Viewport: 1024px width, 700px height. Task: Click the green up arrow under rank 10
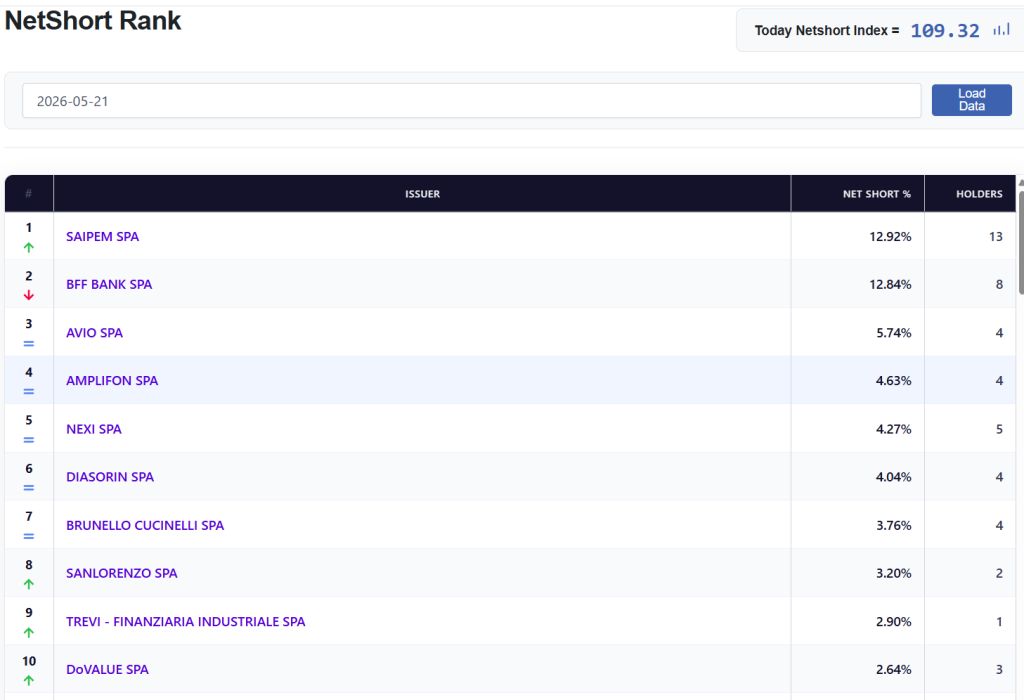pos(29,680)
